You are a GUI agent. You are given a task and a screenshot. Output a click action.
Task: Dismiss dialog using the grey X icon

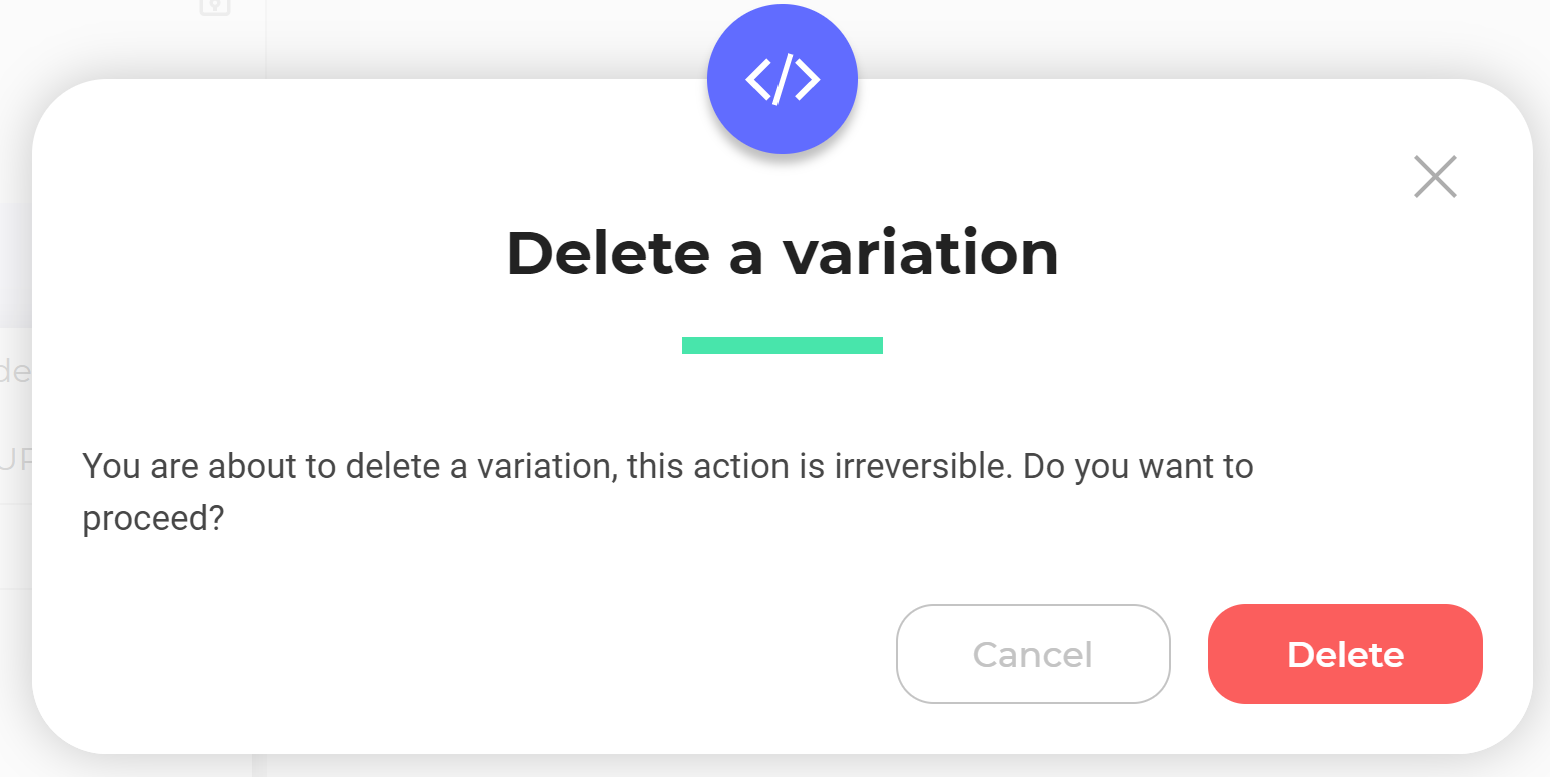pos(1435,177)
